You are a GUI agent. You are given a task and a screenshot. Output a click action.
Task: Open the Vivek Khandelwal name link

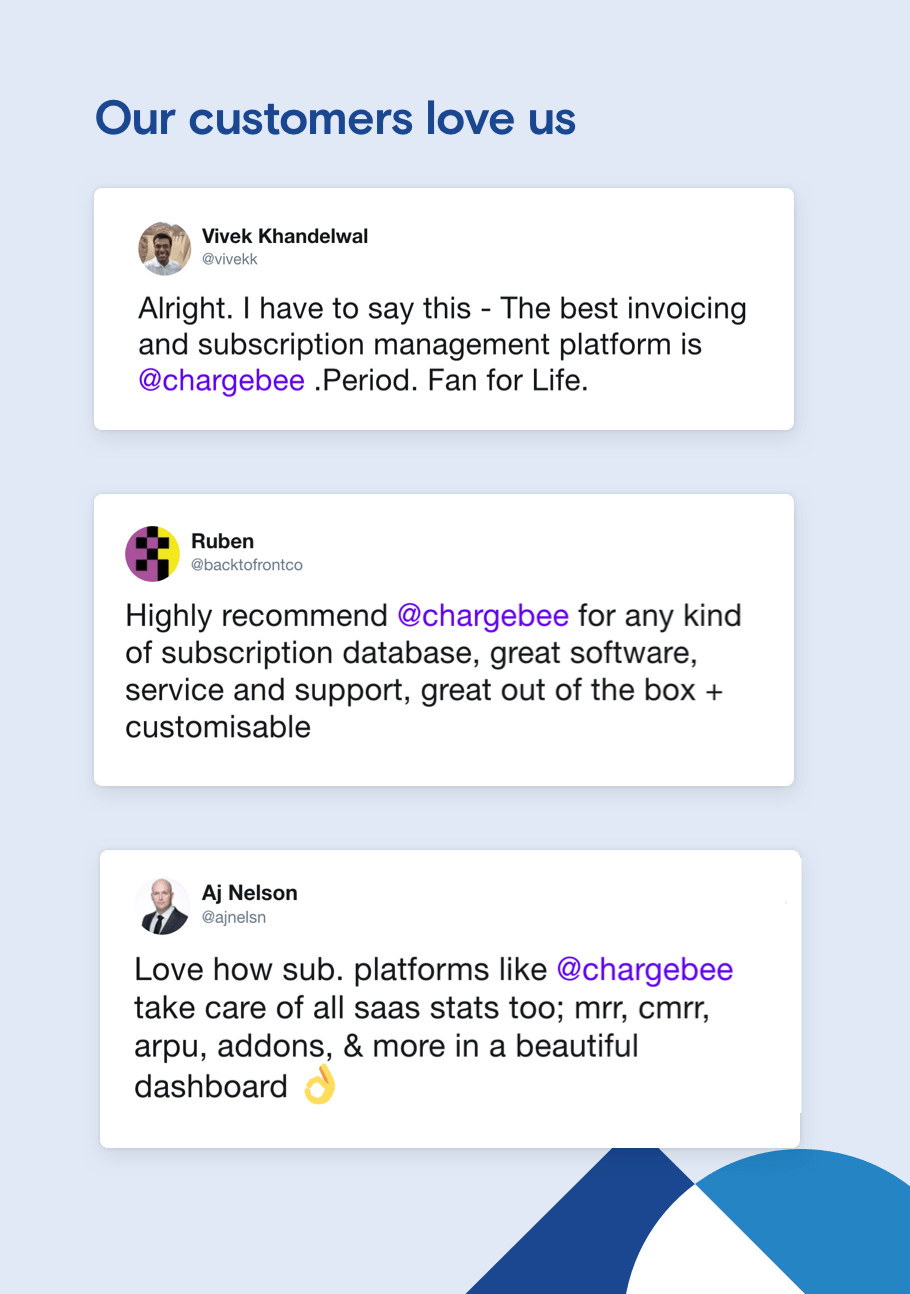[x=285, y=237]
